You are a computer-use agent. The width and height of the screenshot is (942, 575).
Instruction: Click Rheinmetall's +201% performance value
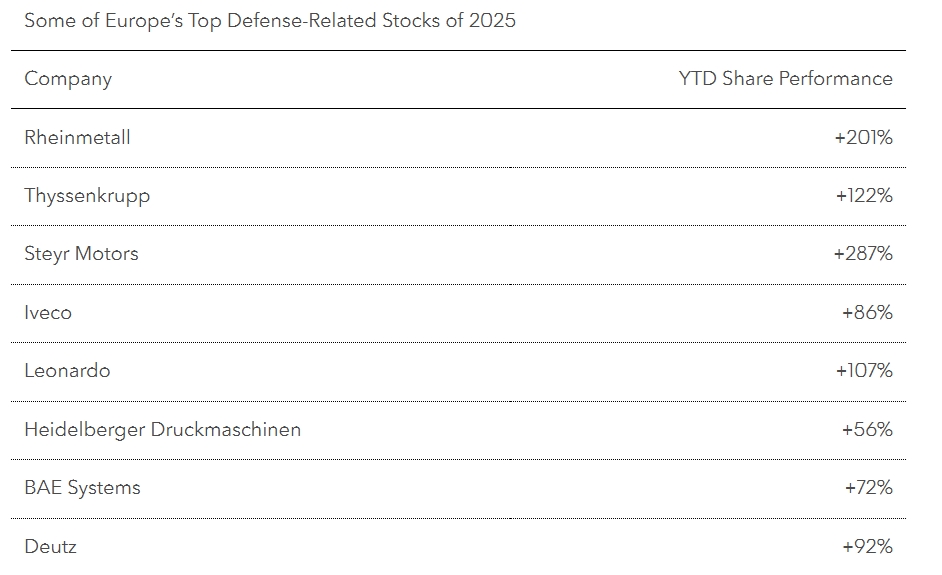(863, 137)
